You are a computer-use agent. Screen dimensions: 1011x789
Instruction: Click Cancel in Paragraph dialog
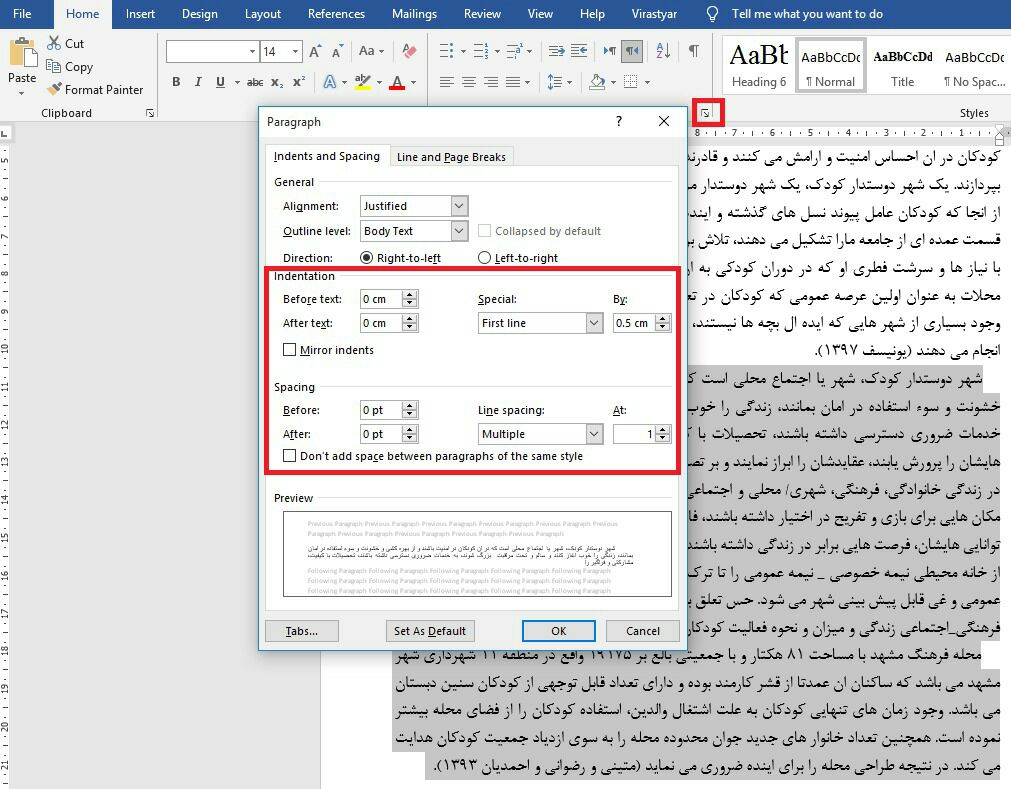[642, 631]
